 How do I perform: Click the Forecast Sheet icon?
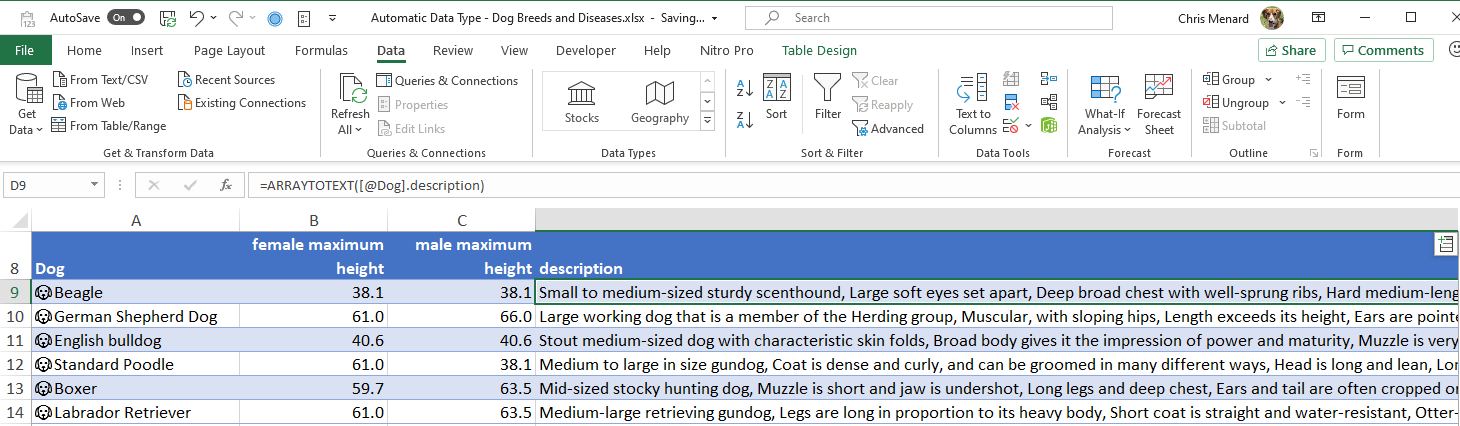(1159, 103)
